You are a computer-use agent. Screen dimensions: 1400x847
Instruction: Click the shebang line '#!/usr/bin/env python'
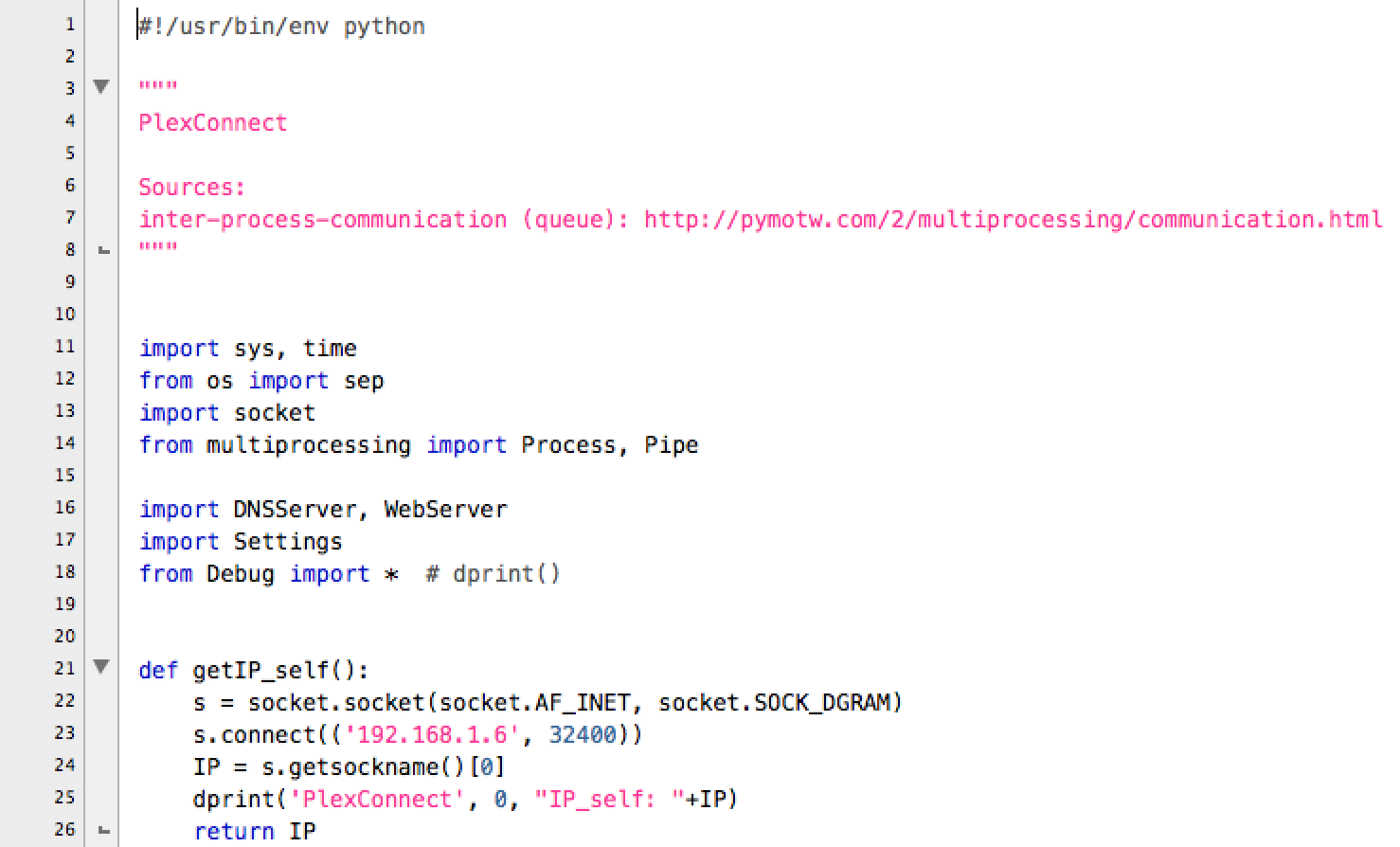282,27
